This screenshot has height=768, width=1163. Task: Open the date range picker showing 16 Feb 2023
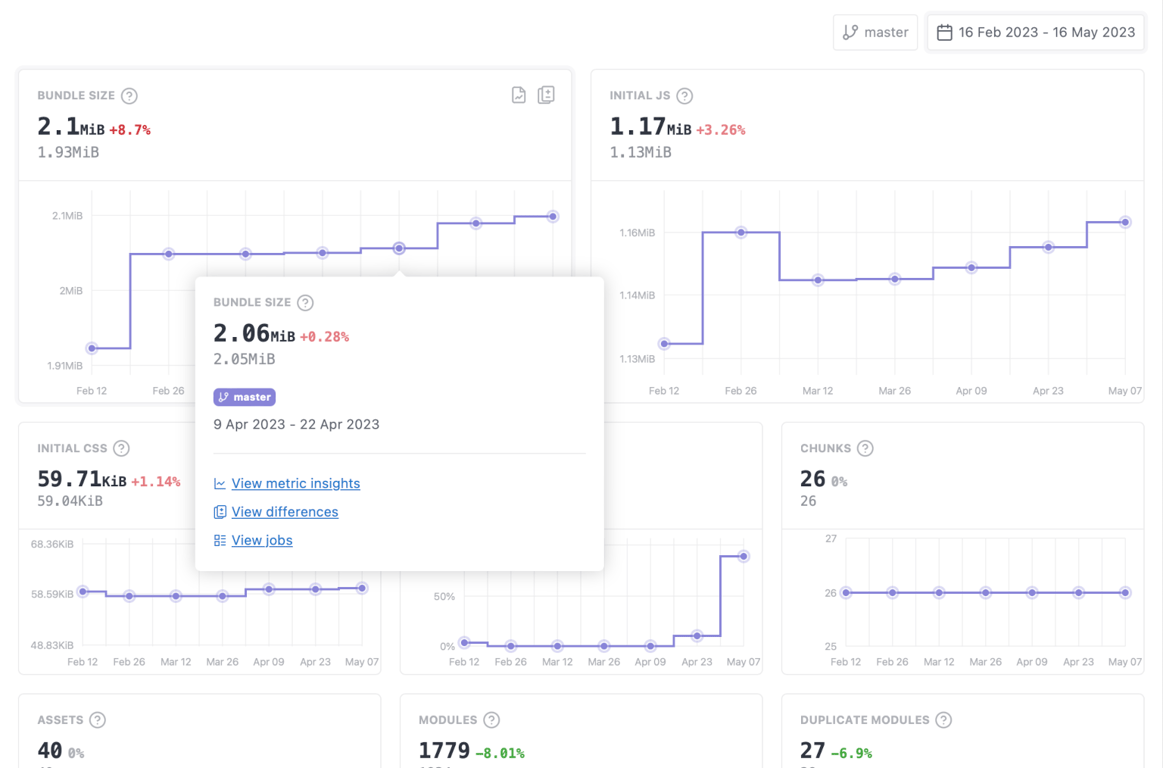[x=1035, y=31]
